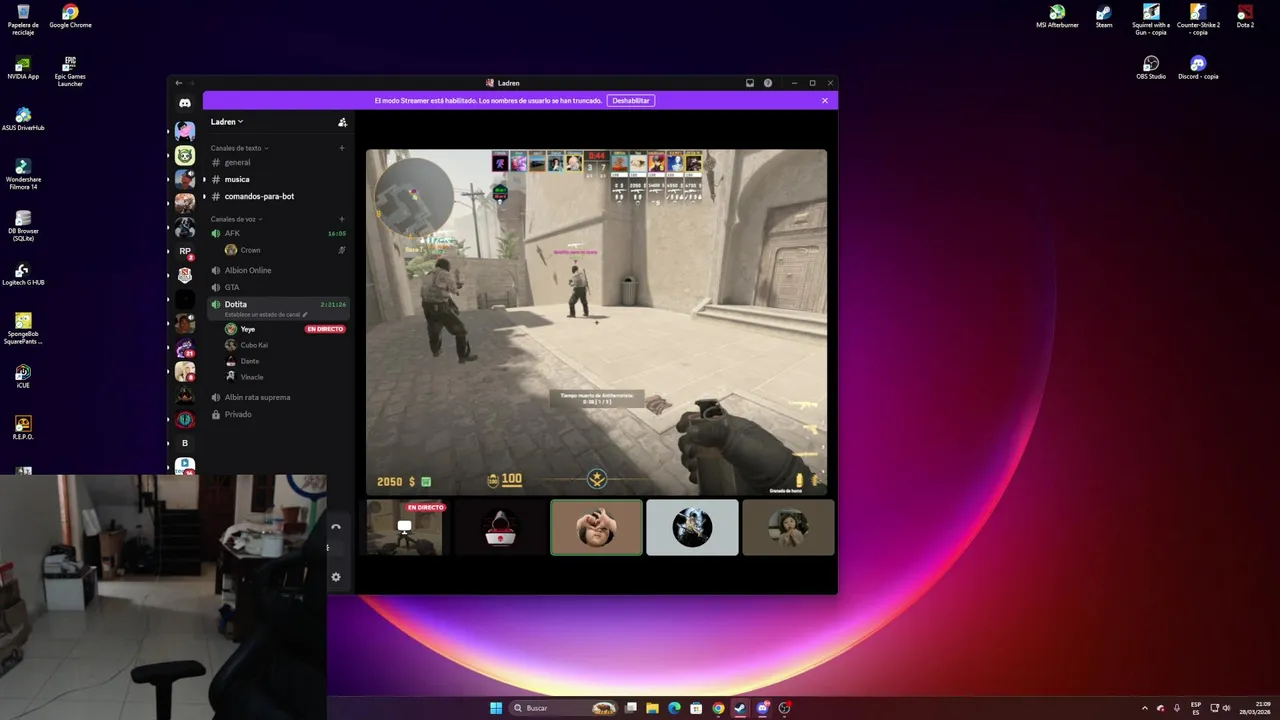This screenshot has height=720, width=1280.
Task: Disconnect from voice with hang-up phone icon
Action: pyautogui.click(x=336, y=527)
